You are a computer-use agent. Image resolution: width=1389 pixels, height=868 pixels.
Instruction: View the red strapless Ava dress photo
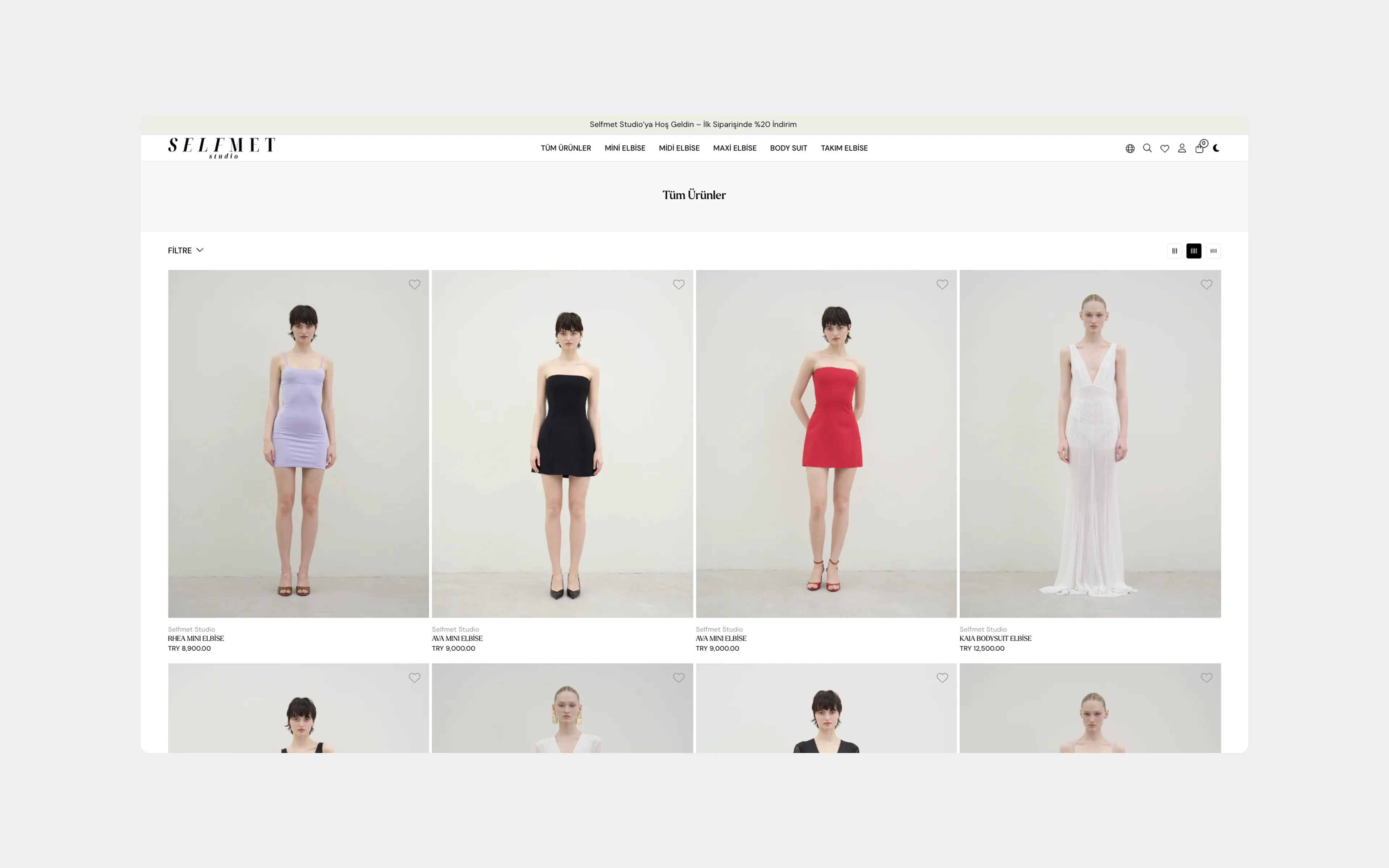tap(826, 444)
